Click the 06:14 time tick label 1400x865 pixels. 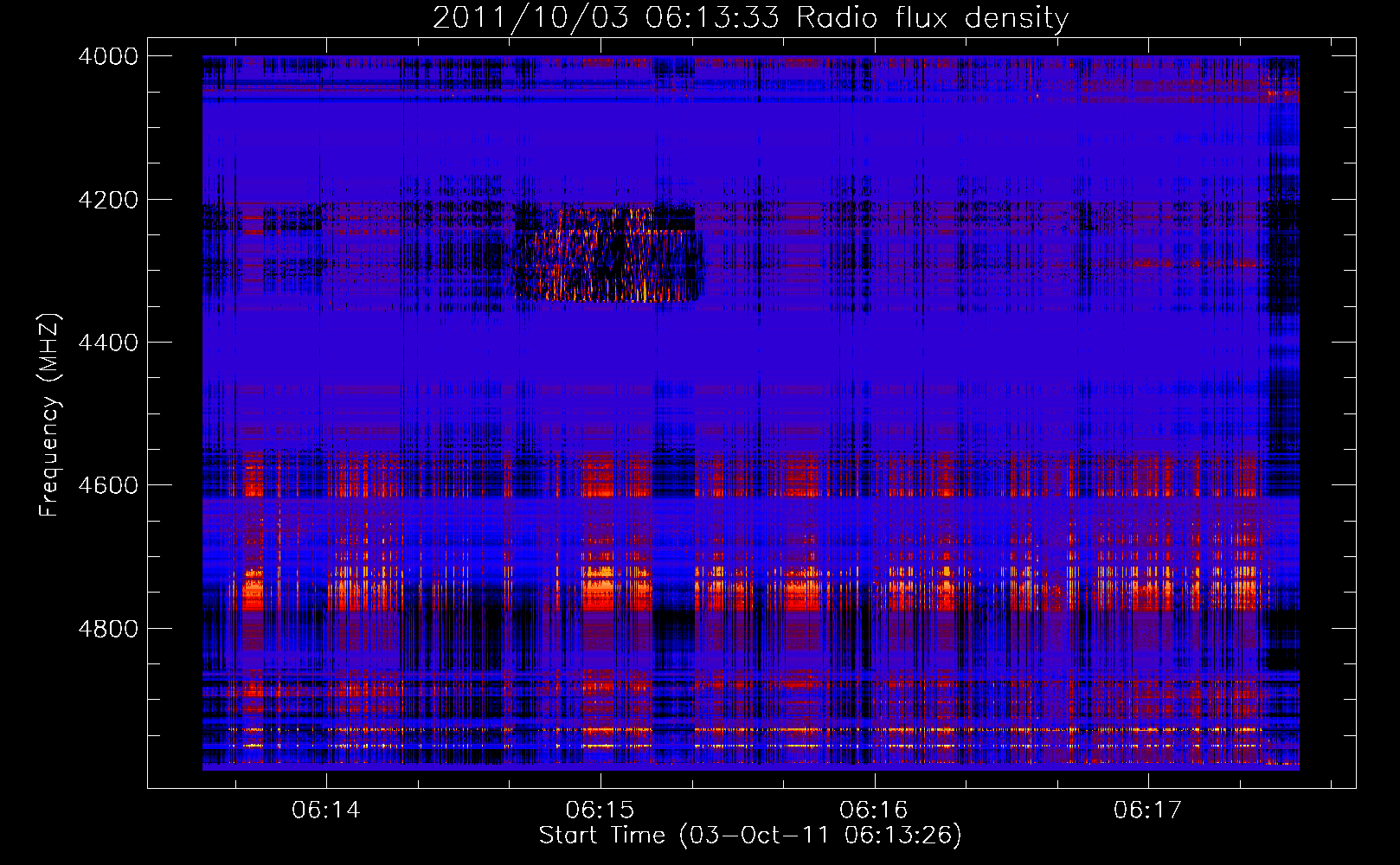click(326, 811)
